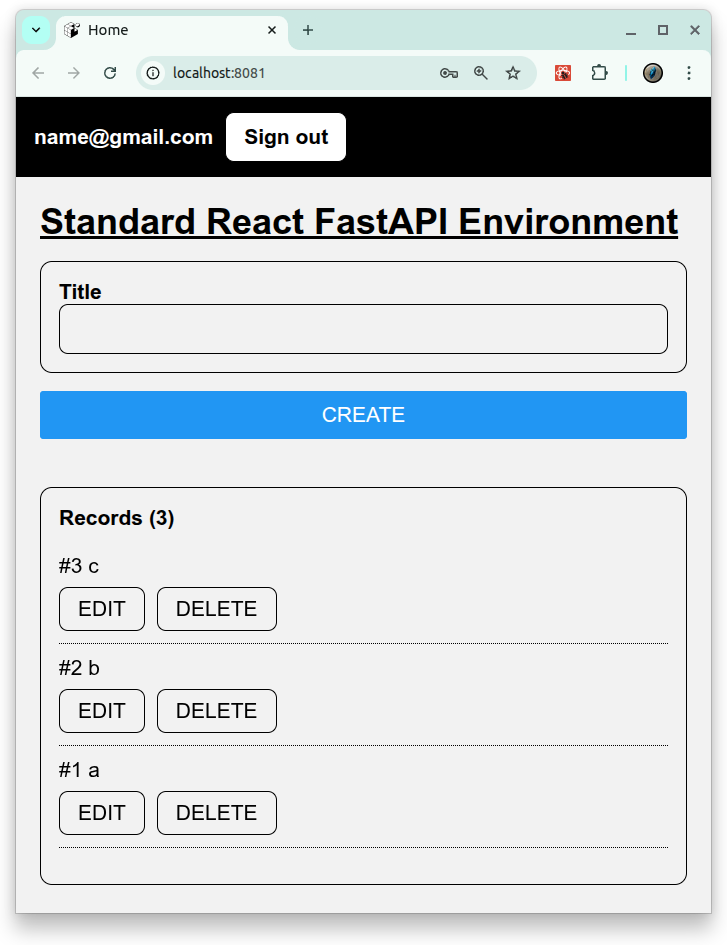Select the record text '#1 a'

(79, 770)
